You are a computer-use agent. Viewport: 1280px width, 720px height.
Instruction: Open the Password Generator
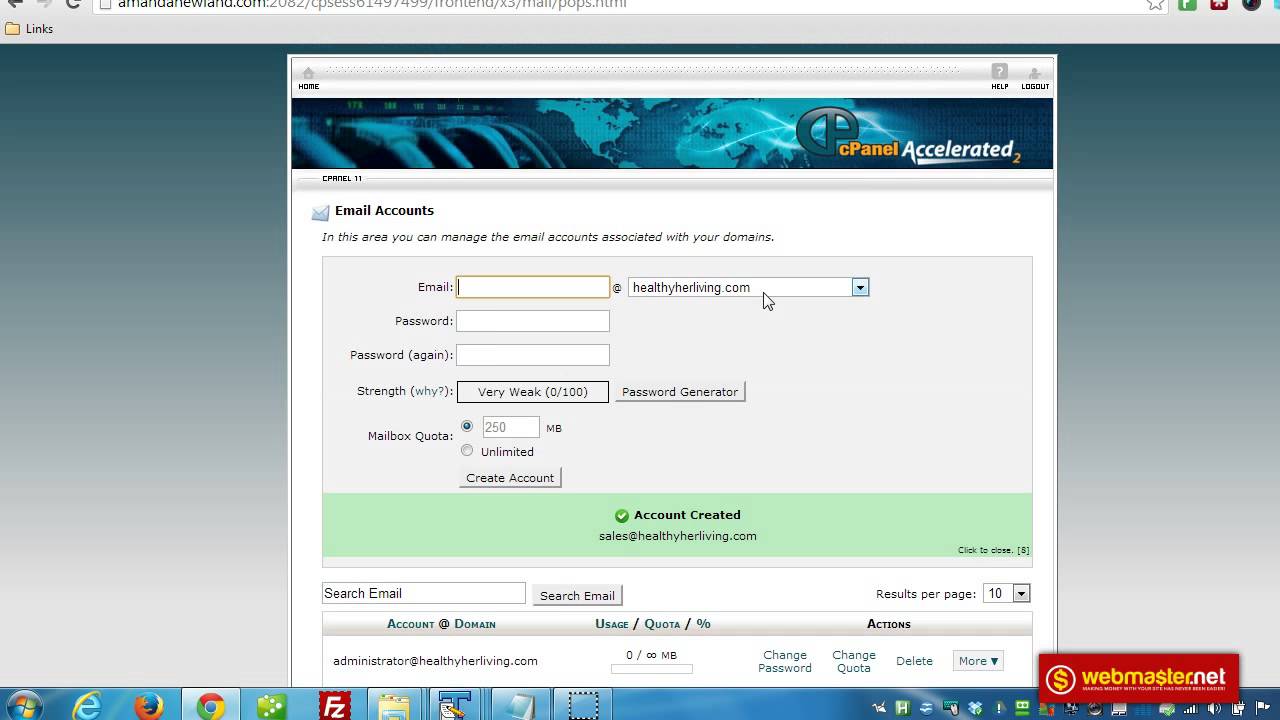(680, 392)
